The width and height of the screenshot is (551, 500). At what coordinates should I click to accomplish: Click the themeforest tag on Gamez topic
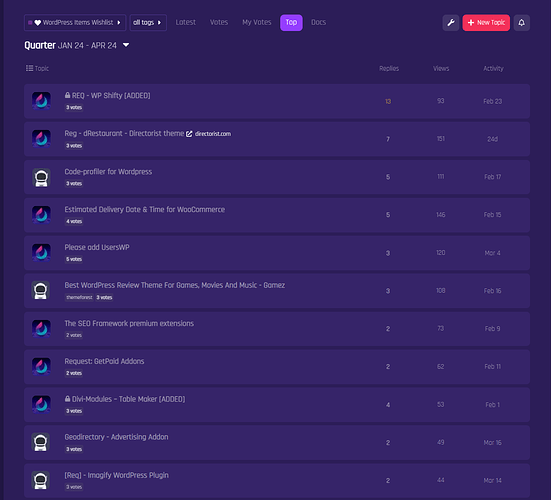[79, 297]
